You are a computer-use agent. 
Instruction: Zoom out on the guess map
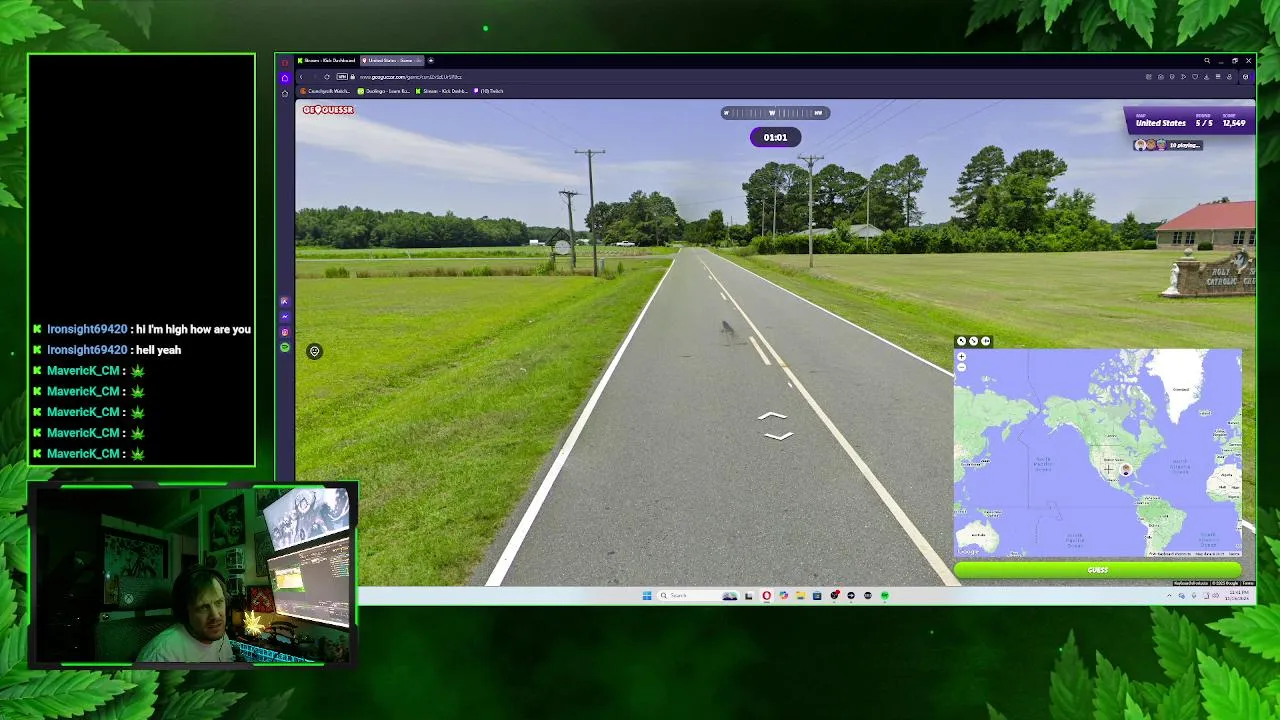tap(961, 367)
